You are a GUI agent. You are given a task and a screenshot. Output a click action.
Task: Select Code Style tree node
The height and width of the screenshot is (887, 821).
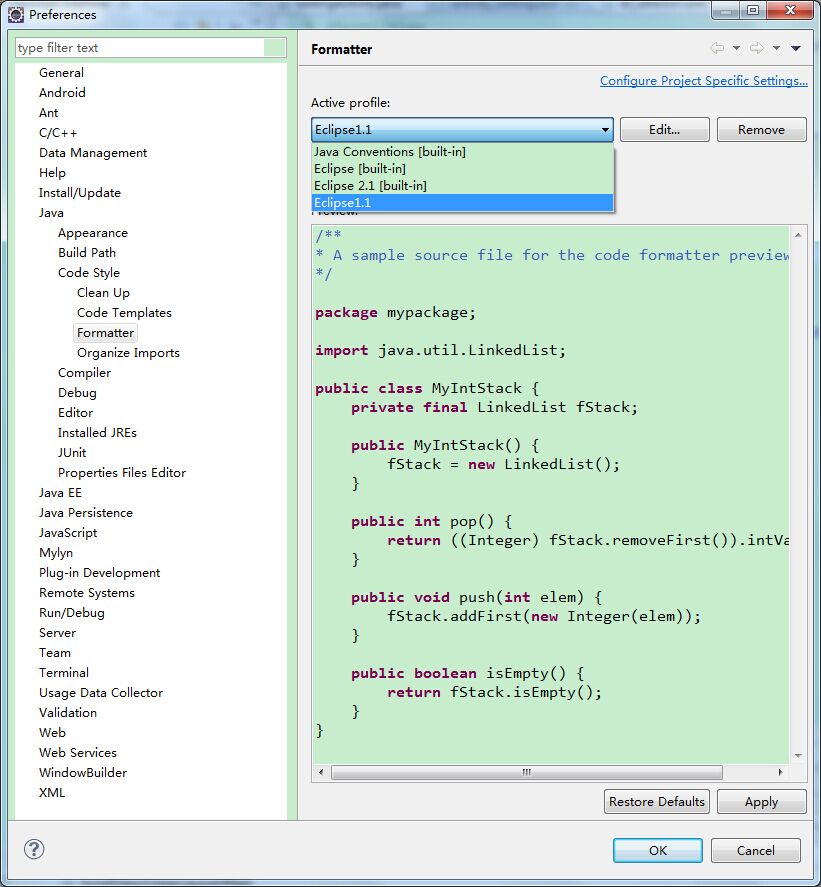click(x=89, y=273)
